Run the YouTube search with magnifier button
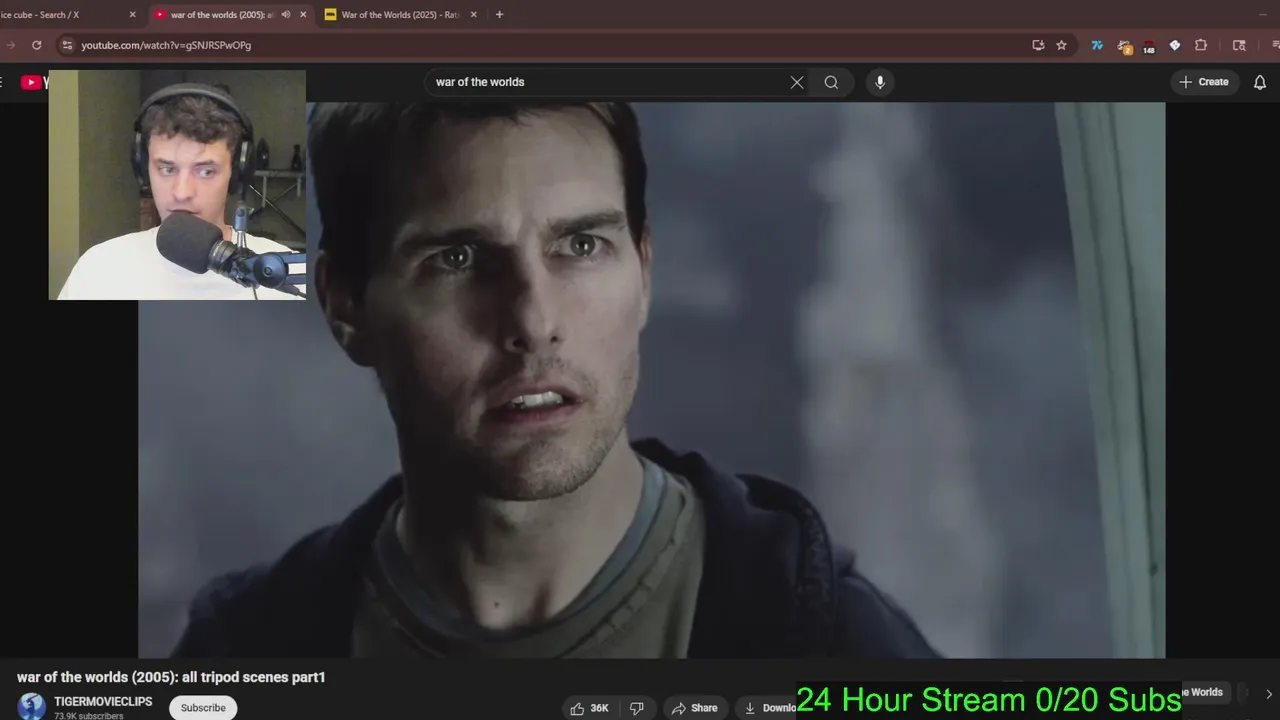The image size is (1280, 720). click(x=831, y=82)
